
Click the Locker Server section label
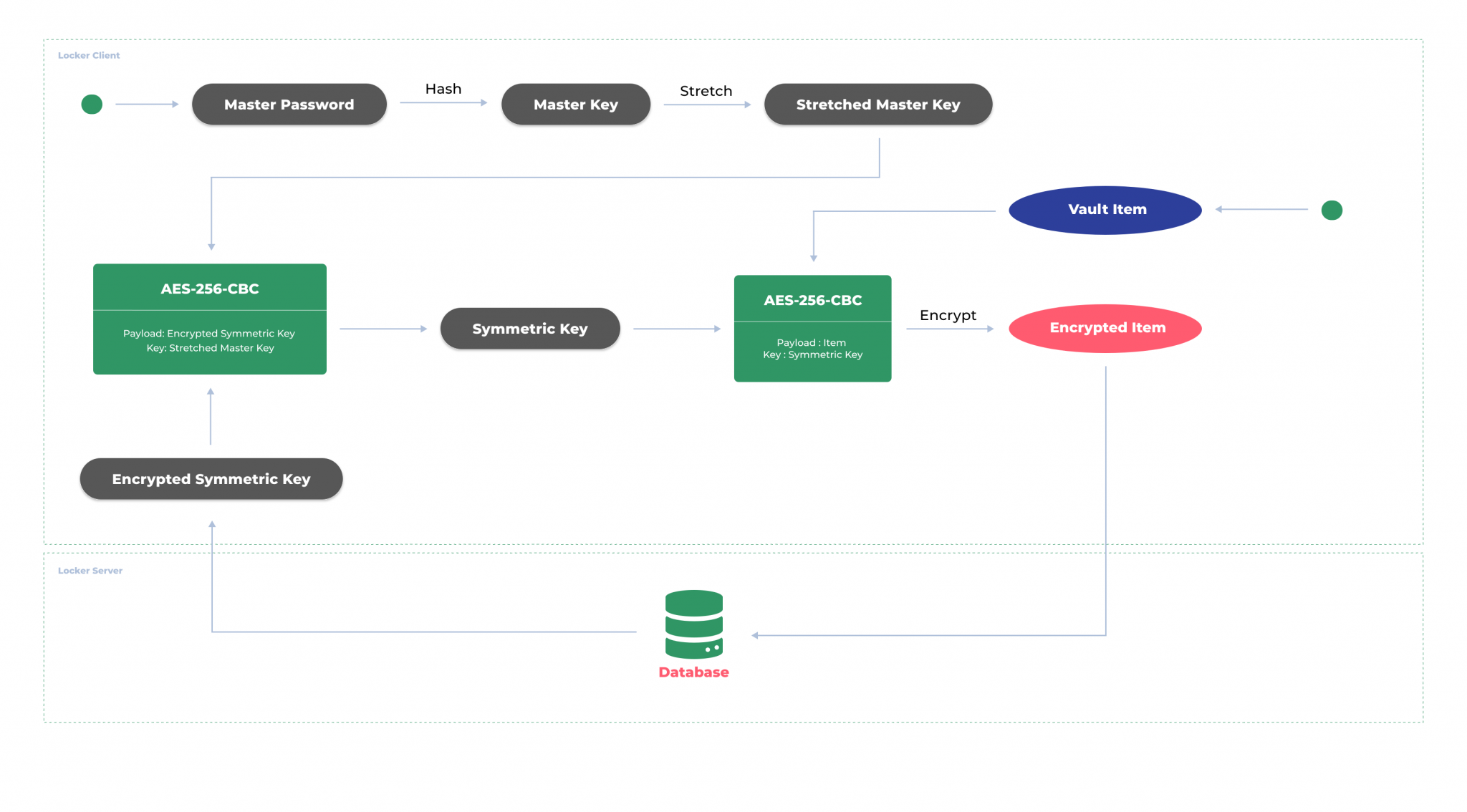point(90,571)
